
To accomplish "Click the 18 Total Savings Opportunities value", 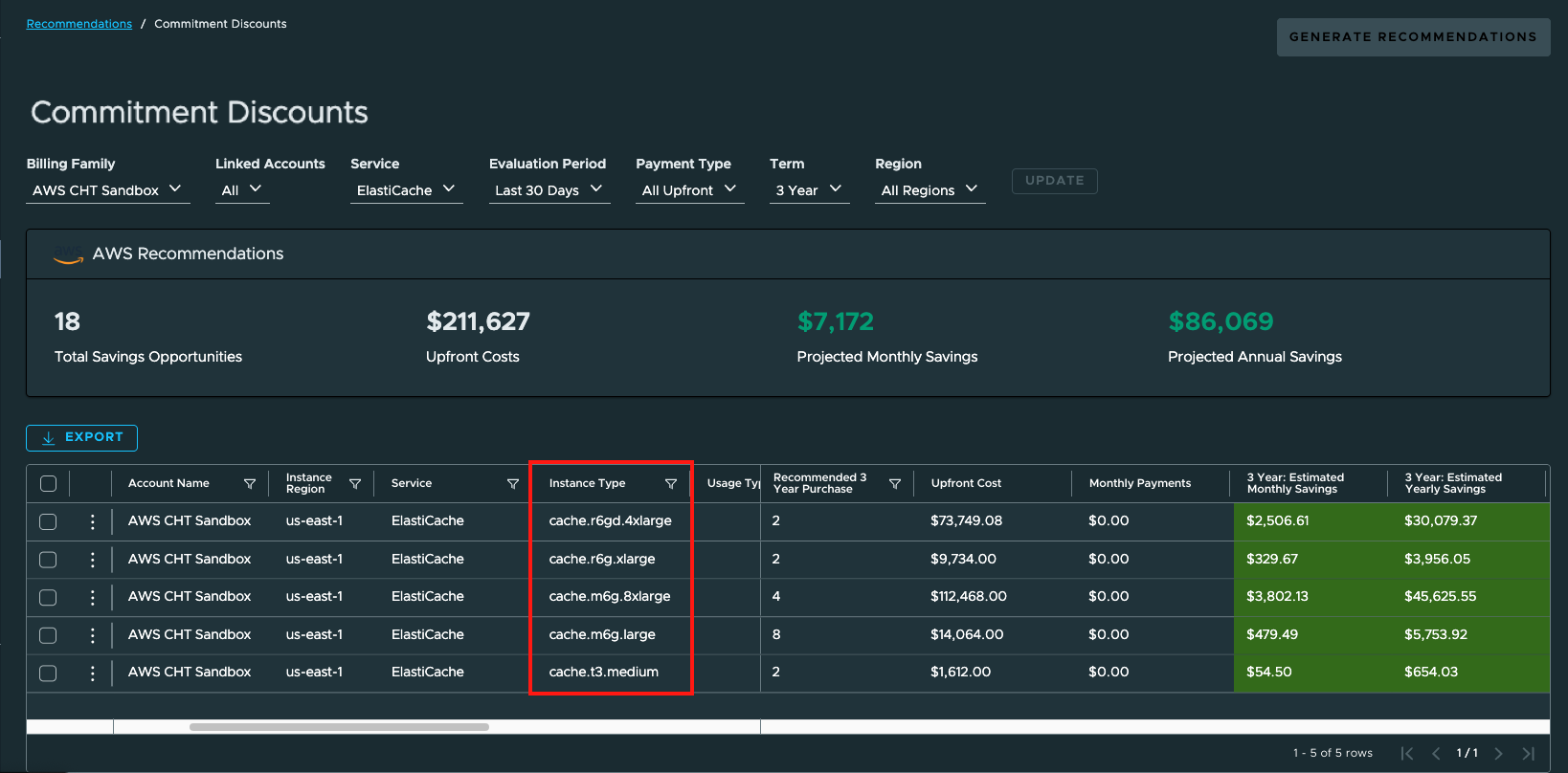I will click(67, 322).
